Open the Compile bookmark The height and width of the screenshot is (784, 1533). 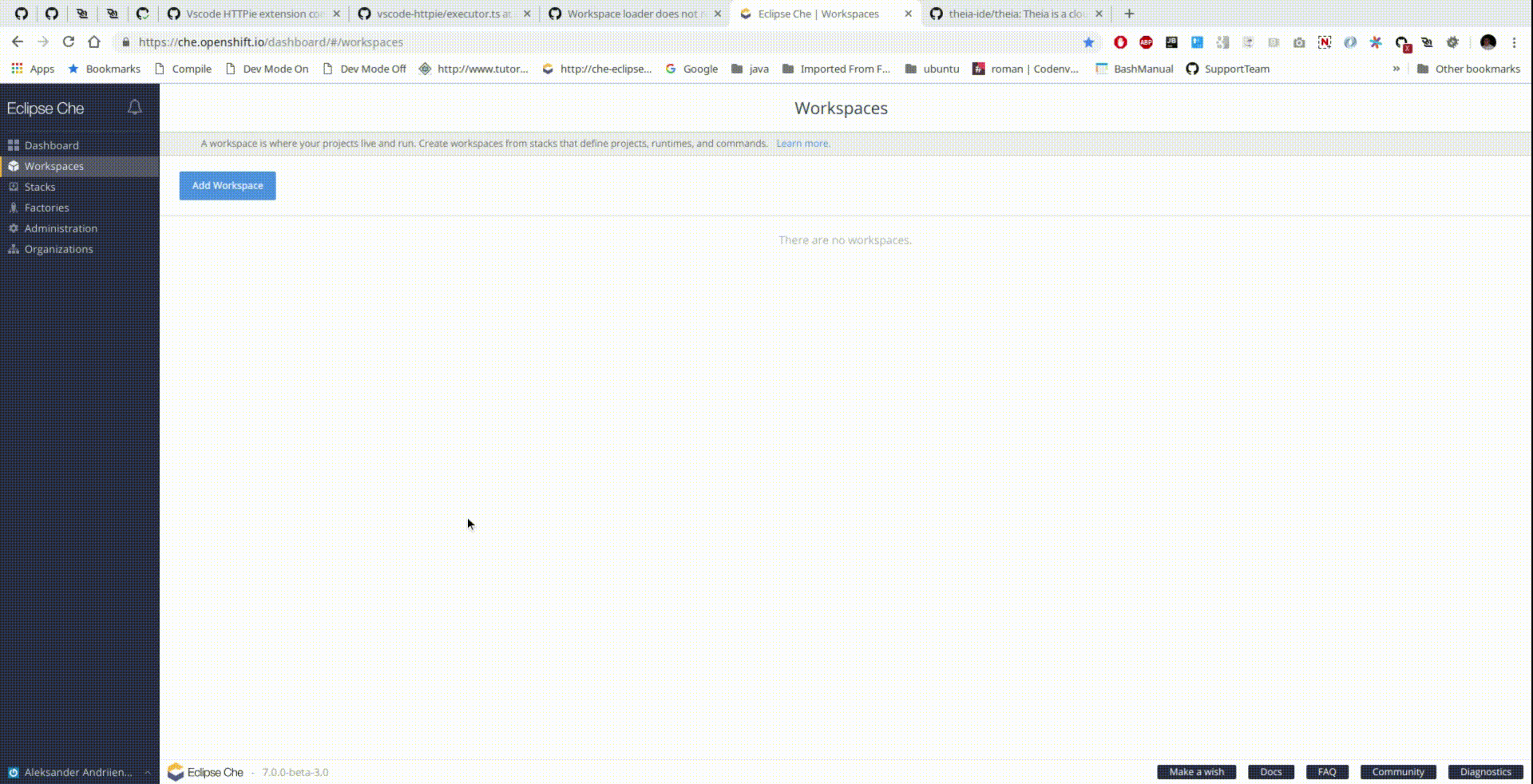(x=183, y=69)
